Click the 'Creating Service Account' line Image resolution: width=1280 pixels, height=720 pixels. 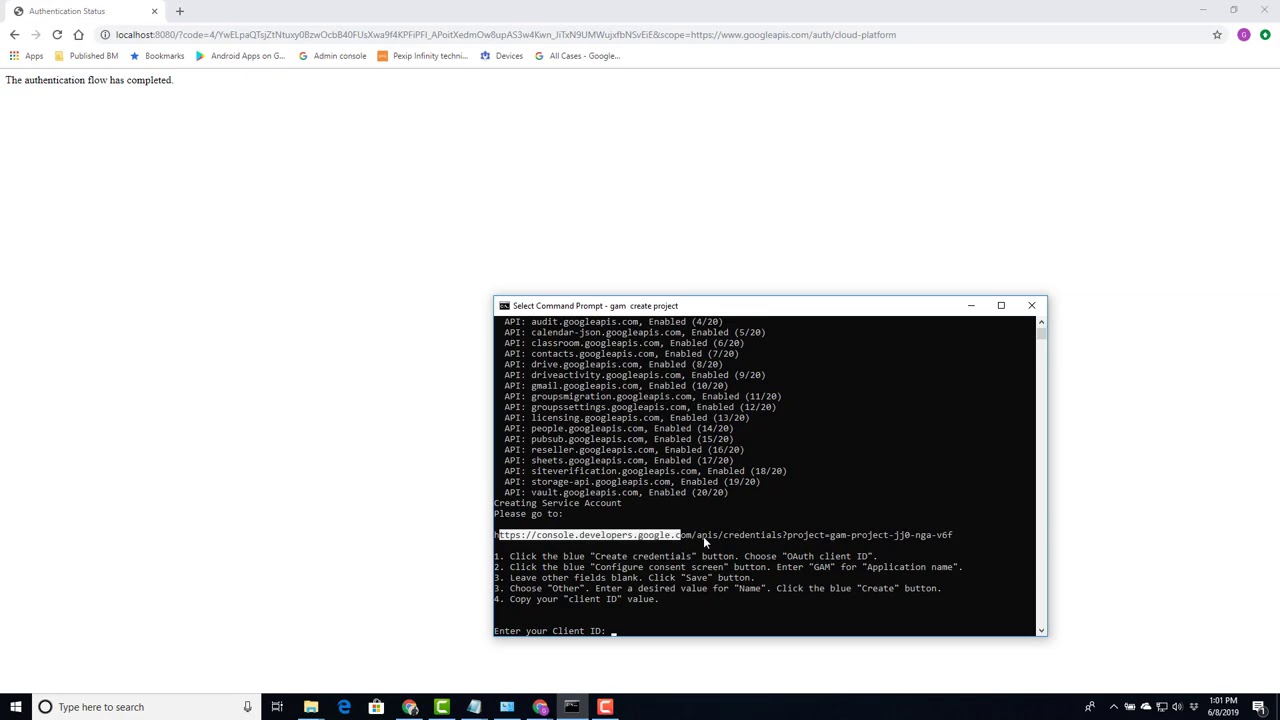[x=557, y=503]
